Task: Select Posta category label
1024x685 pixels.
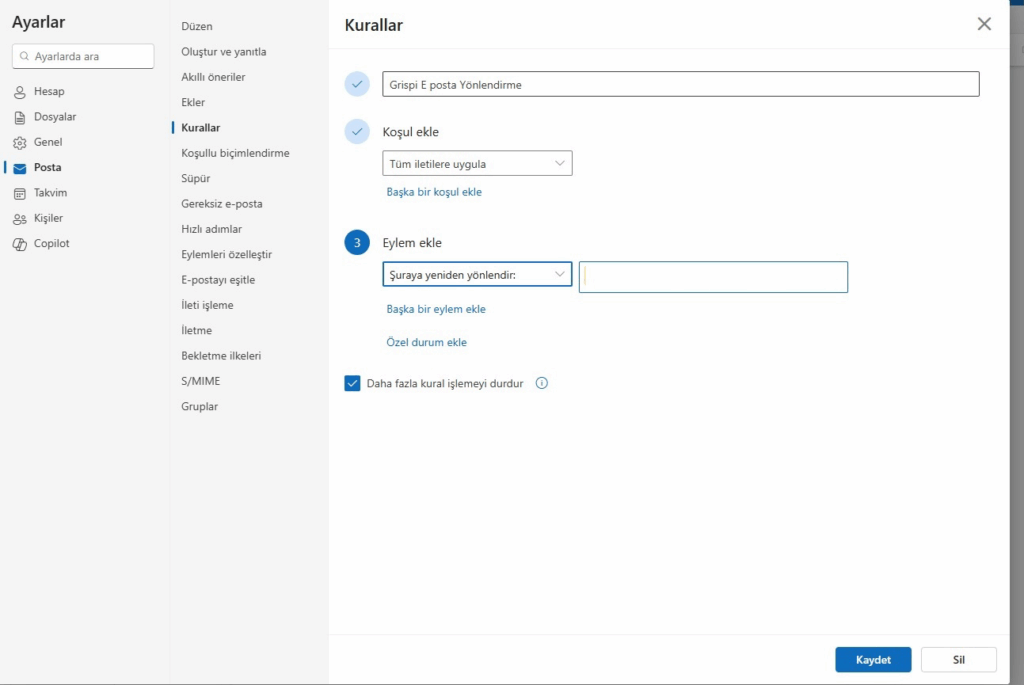Action: click(47, 168)
